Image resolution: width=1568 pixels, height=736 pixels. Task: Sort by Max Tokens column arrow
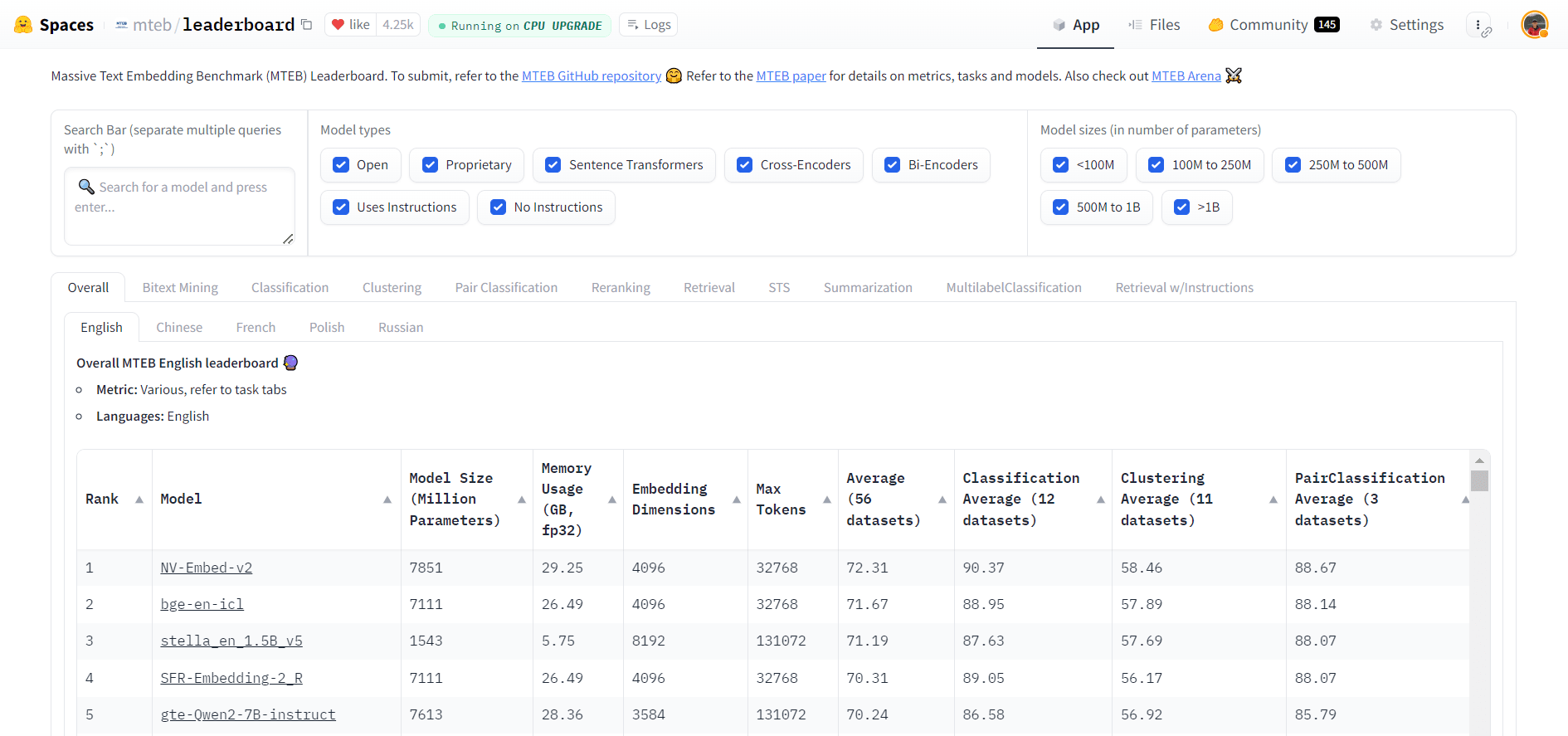point(827,500)
